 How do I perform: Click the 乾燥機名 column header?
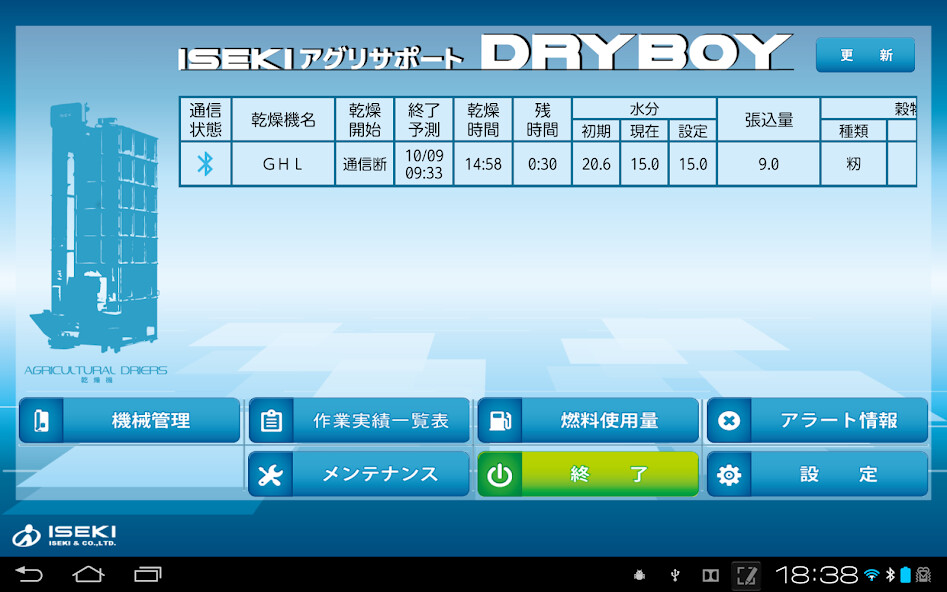coord(283,120)
